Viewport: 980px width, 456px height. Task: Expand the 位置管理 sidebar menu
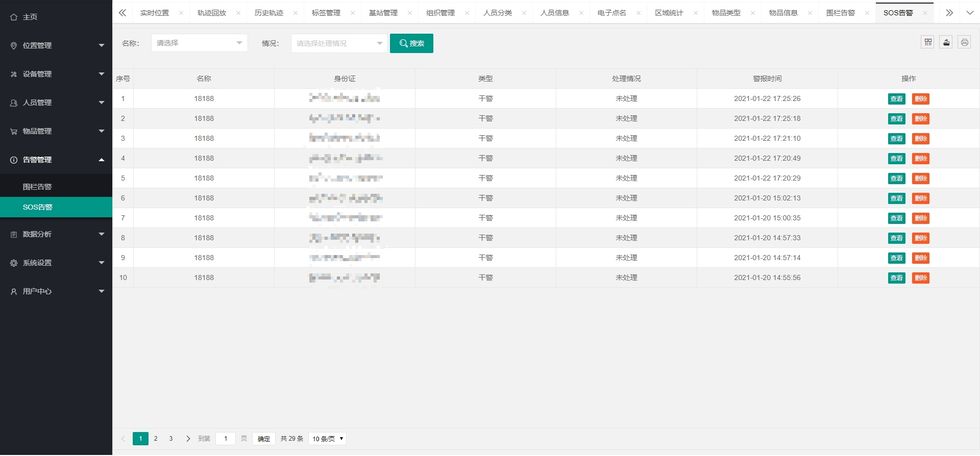click(56, 45)
